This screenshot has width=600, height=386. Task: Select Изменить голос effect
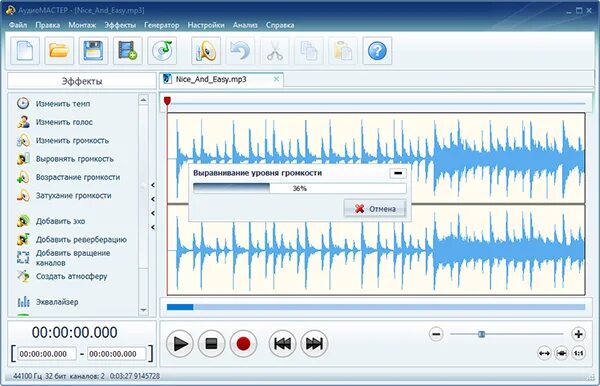[x=55, y=122]
